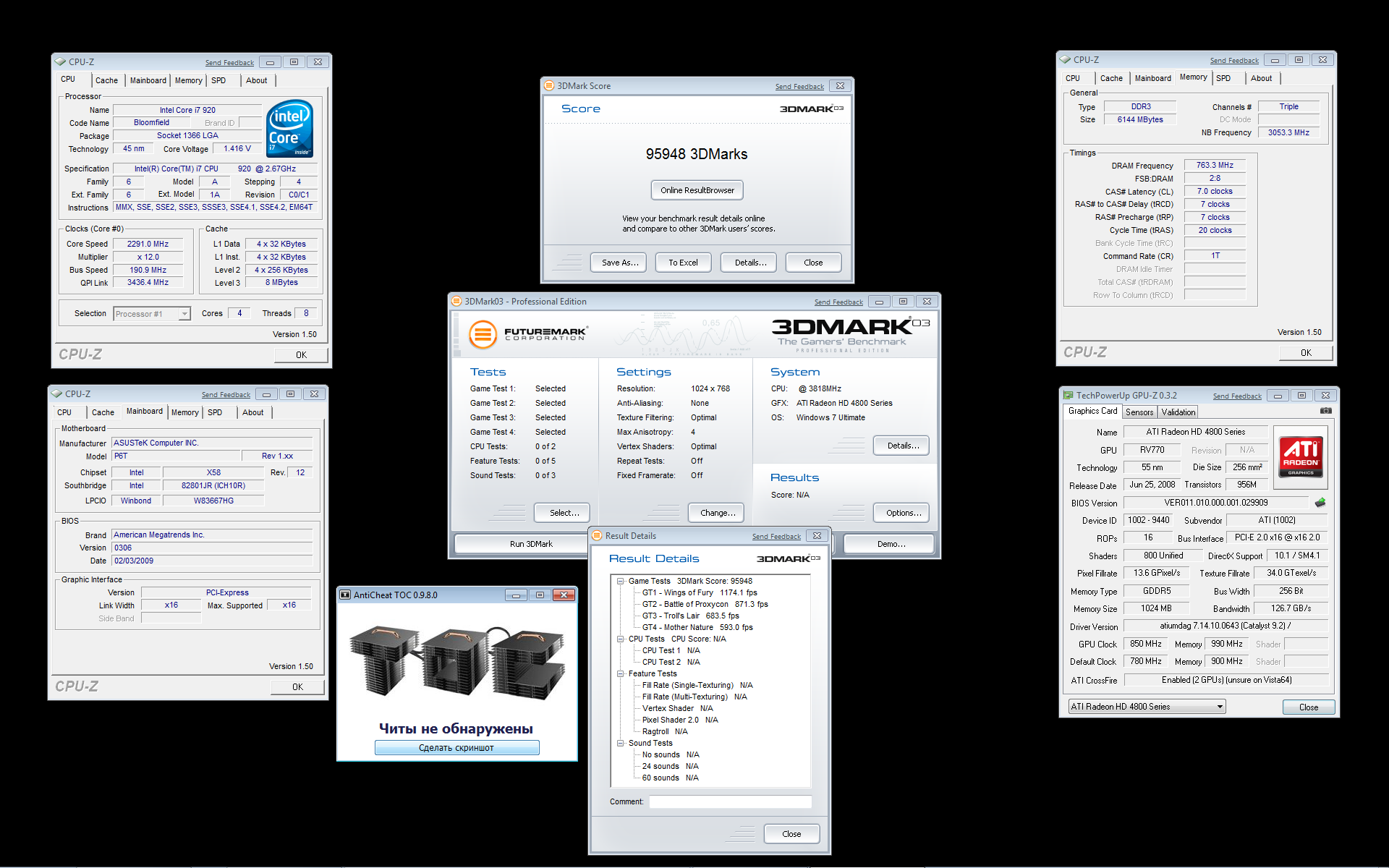Click Send Feedback in 3DMark Score window
The height and width of the screenshot is (868, 1389).
[x=799, y=87]
